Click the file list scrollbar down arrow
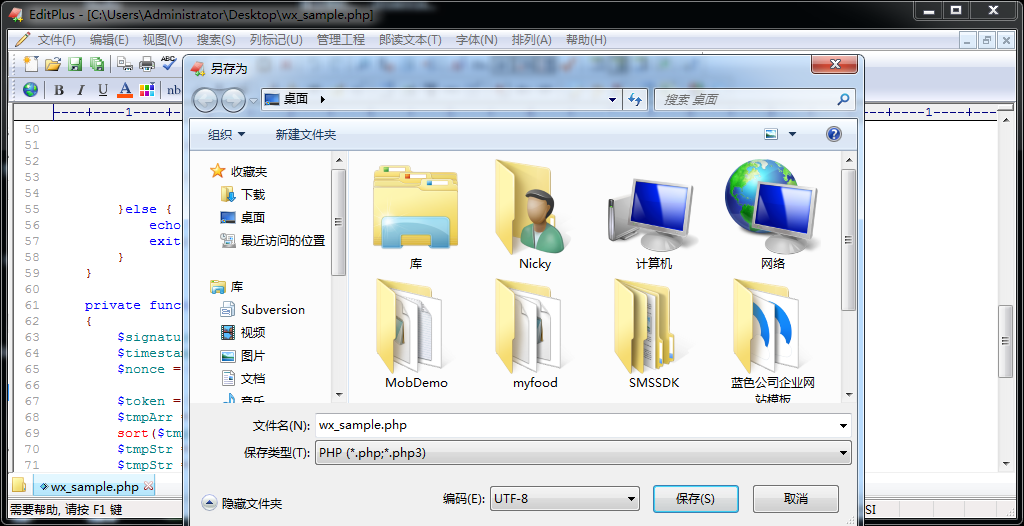This screenshot has height=526, width=1024. 848,394
